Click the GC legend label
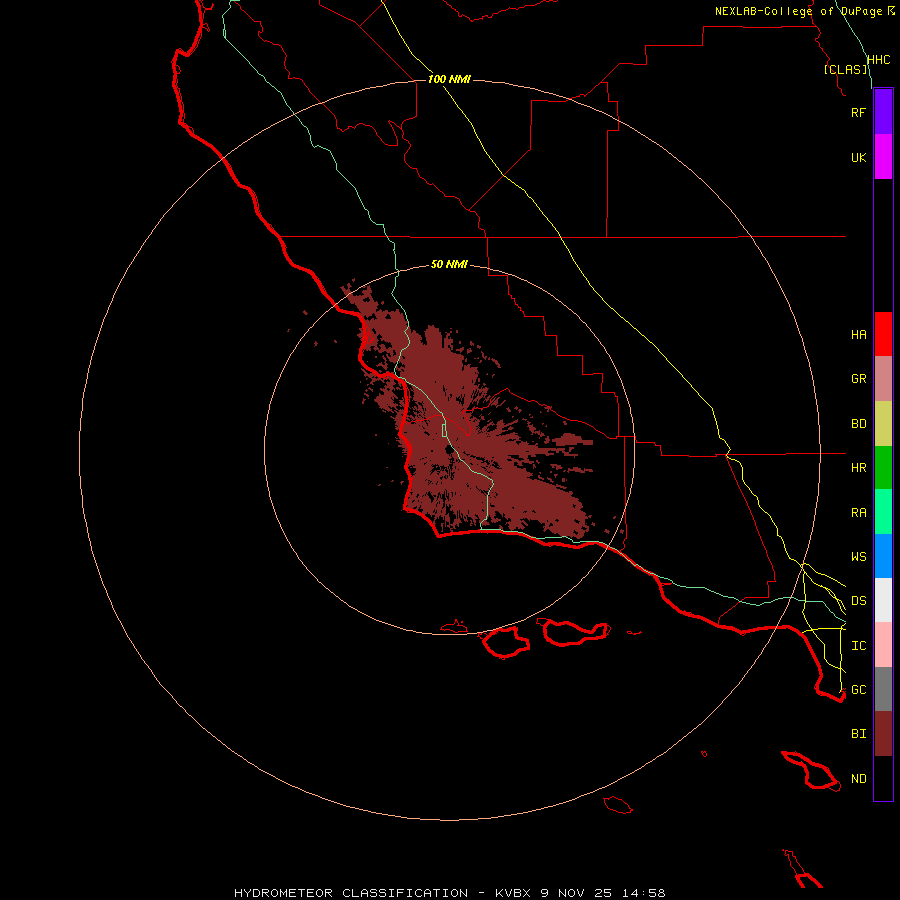 click(x=858, y=689)
